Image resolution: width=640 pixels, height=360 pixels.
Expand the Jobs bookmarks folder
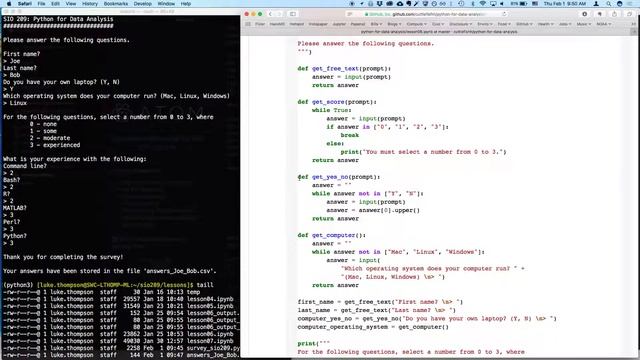tap(565, 24)
